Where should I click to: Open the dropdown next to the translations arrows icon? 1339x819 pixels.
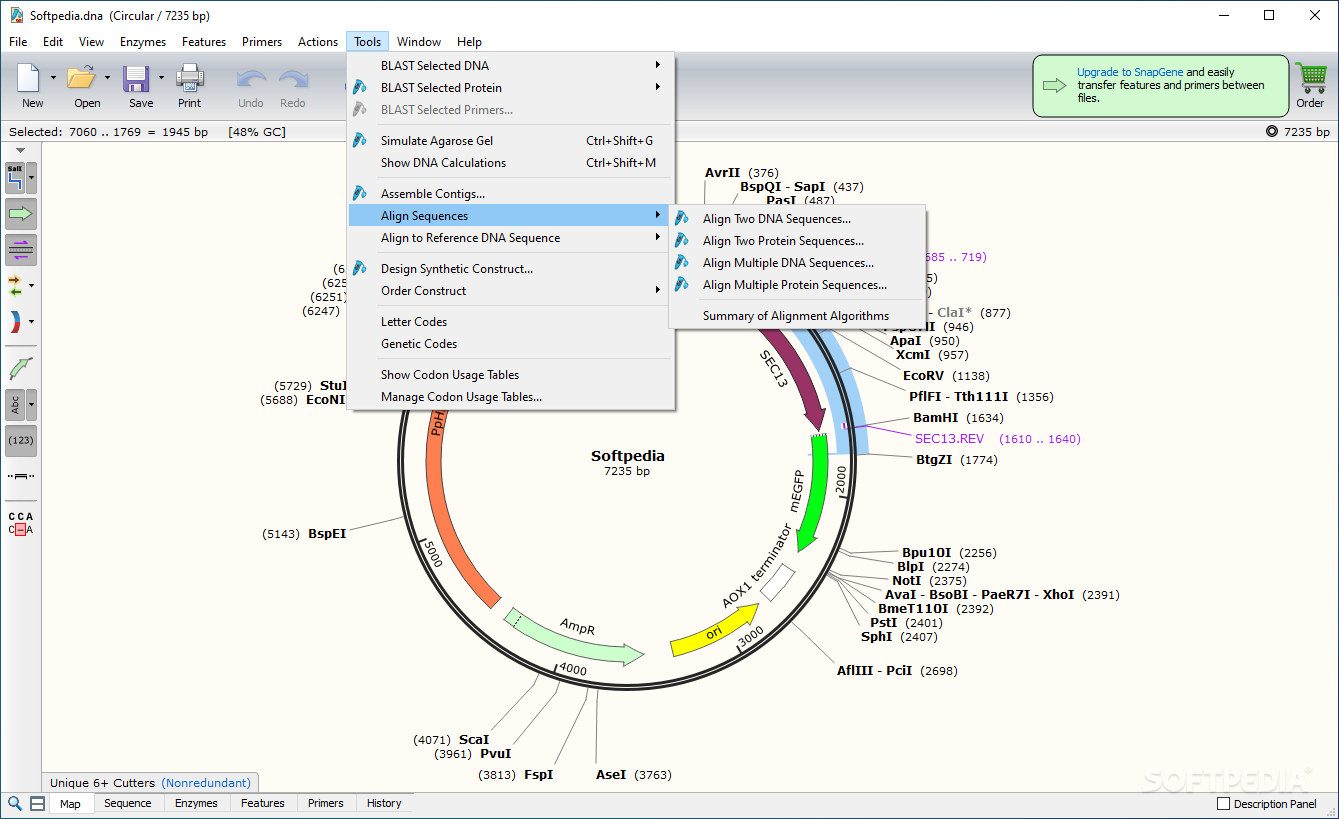pyautogui.click(x=32, y=286)
